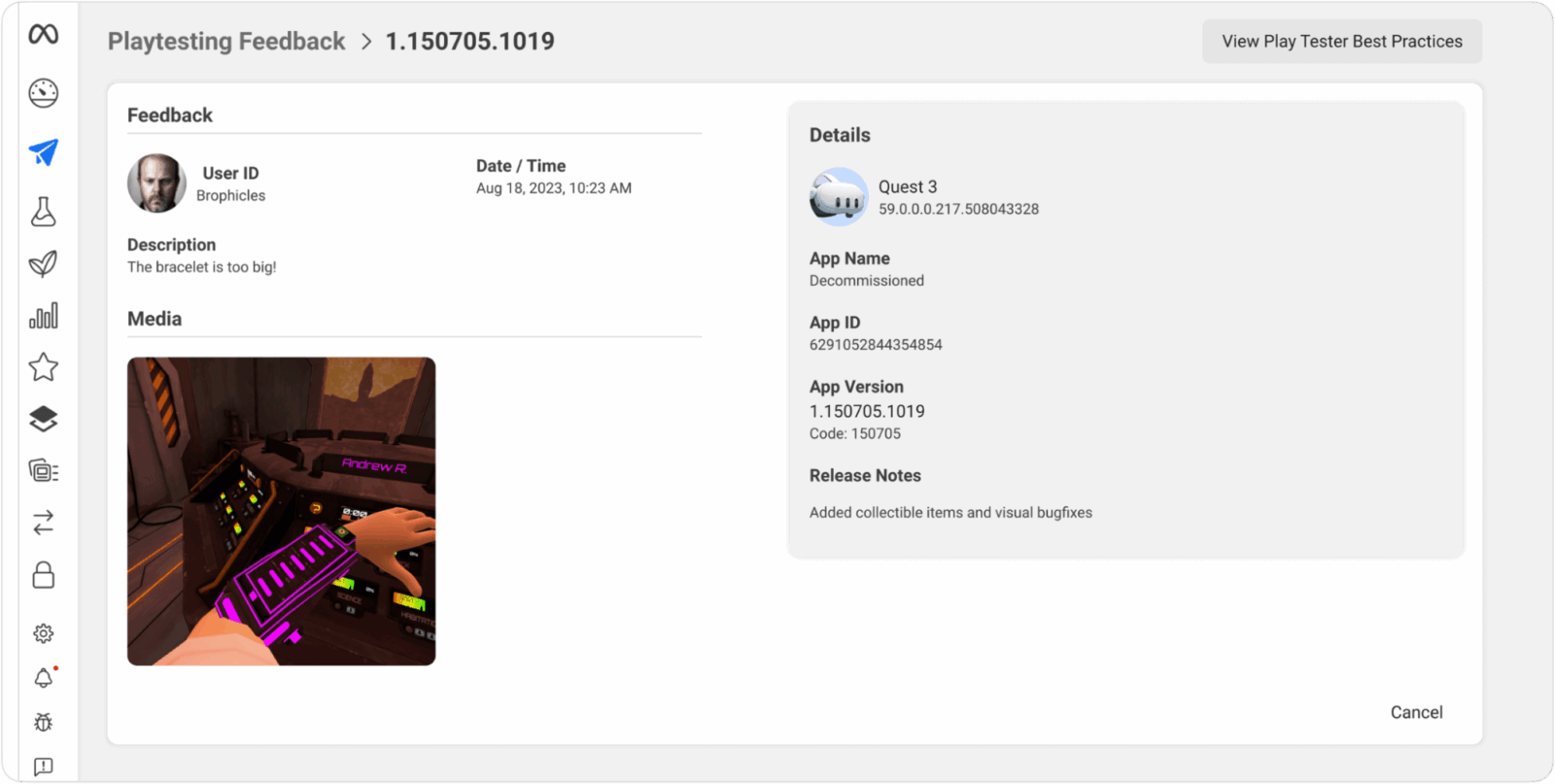Open the padlock security icon
1555x784 pixels.
click(44, 575)
